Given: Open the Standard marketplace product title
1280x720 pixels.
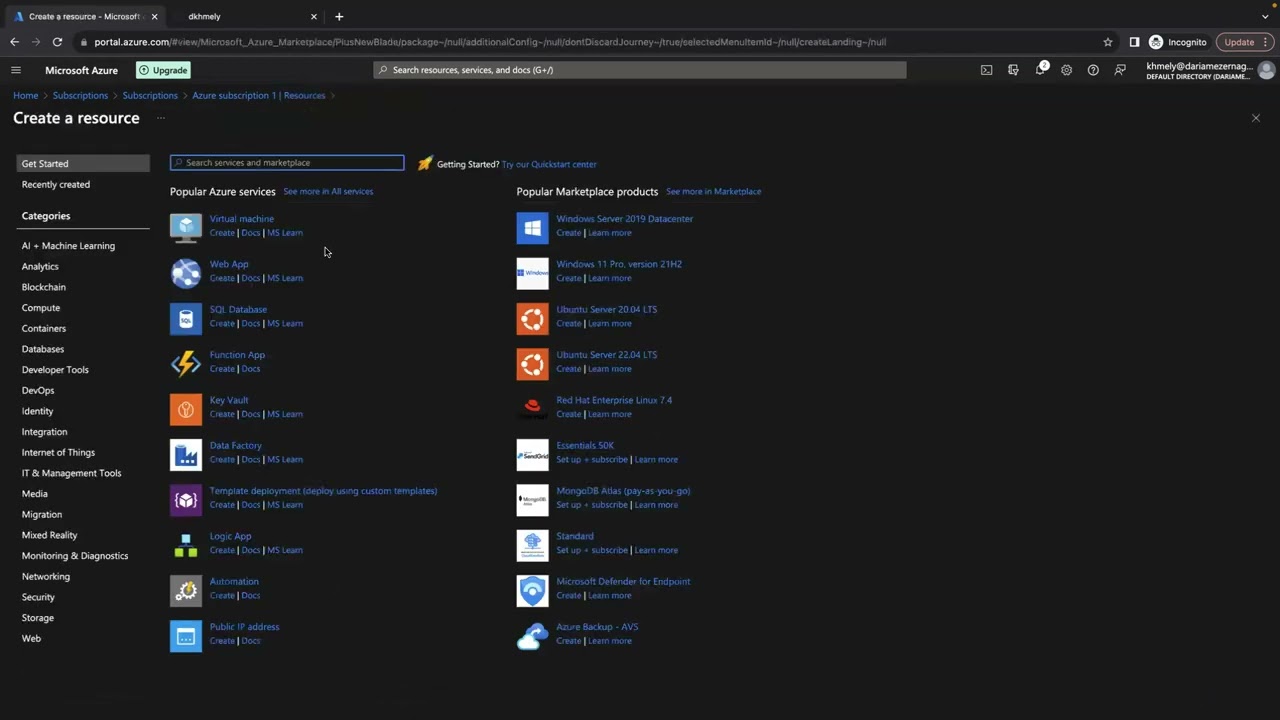Looking at the screenshot, I should point(575,536).
